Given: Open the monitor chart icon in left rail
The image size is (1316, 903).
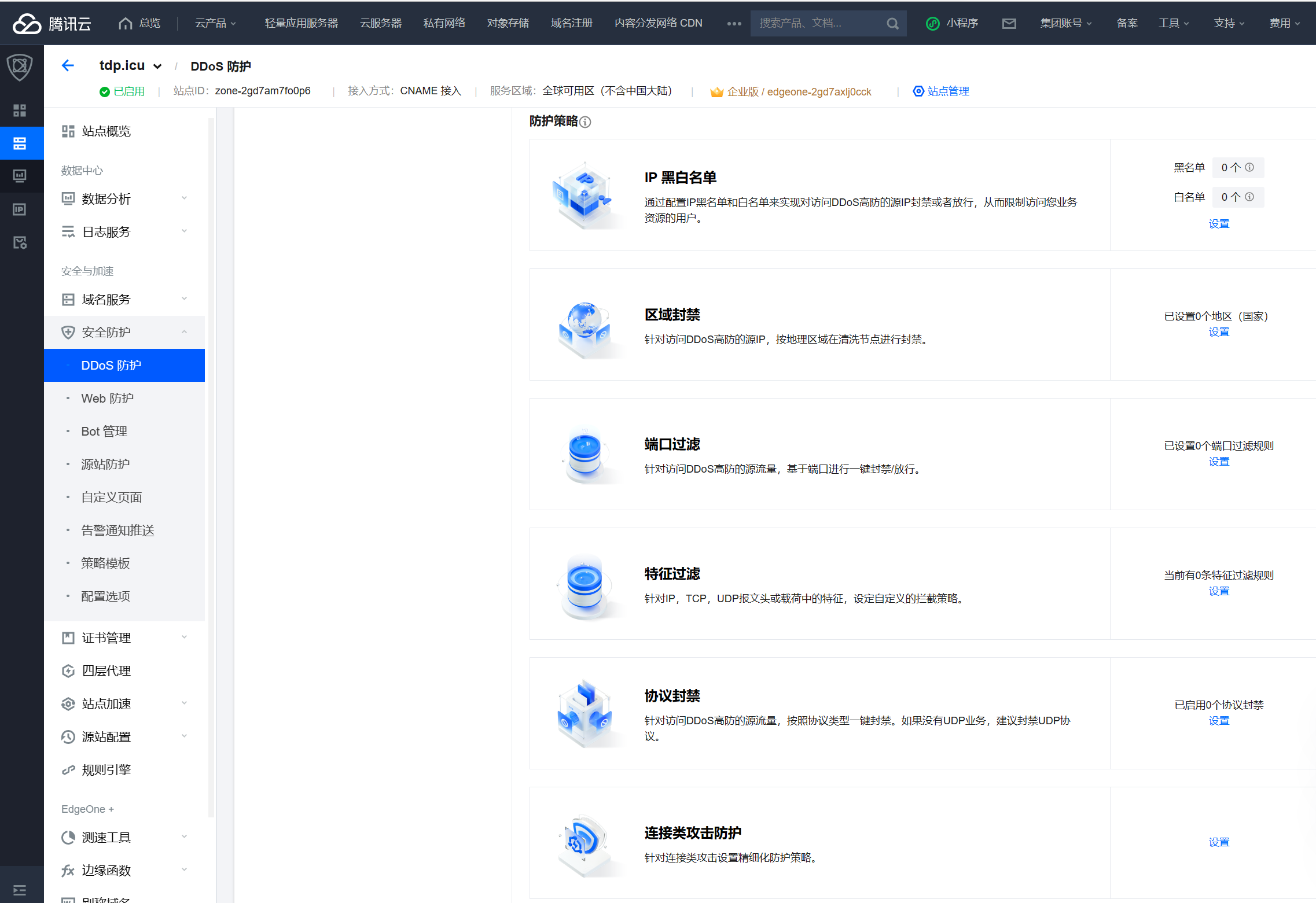Looking at the screenshot, I should coord(20,176).
